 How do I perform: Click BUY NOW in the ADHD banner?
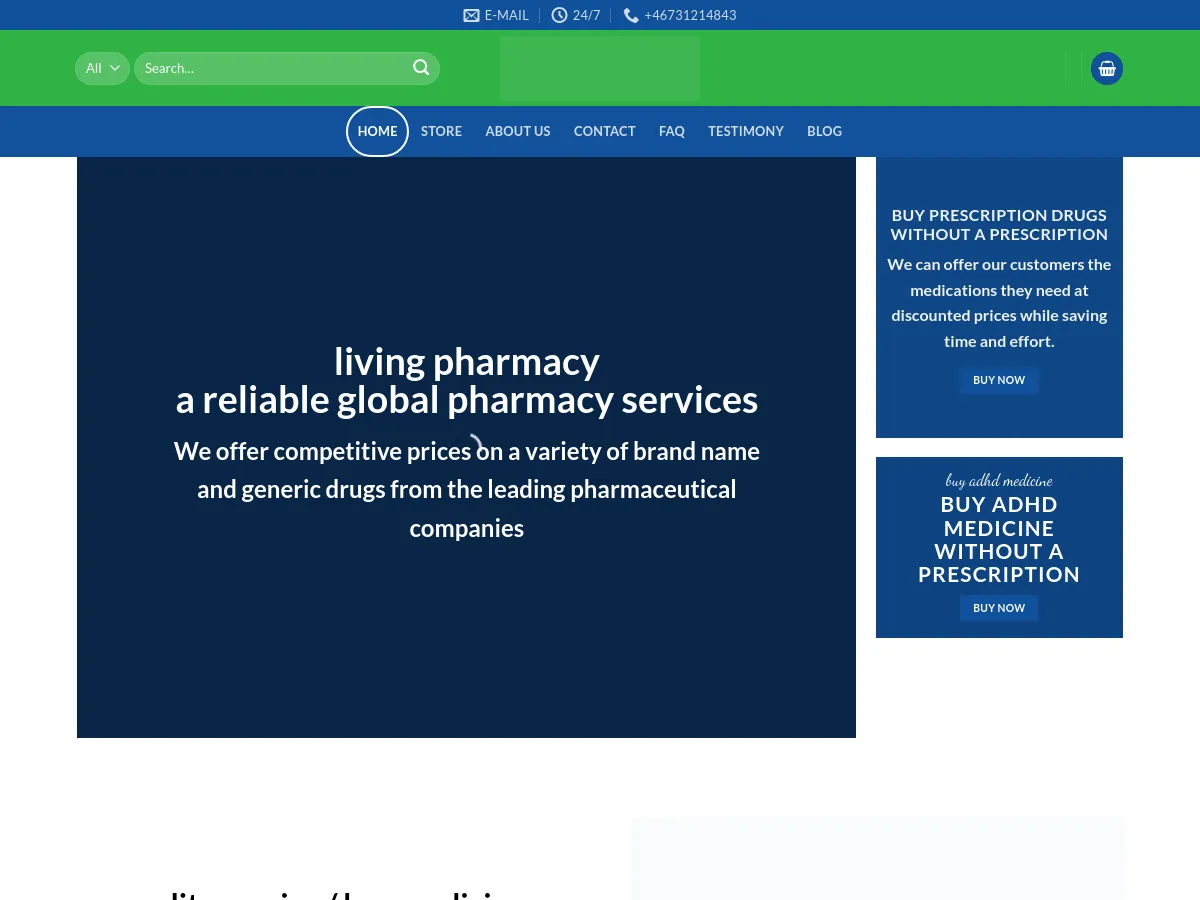(999, 608)
